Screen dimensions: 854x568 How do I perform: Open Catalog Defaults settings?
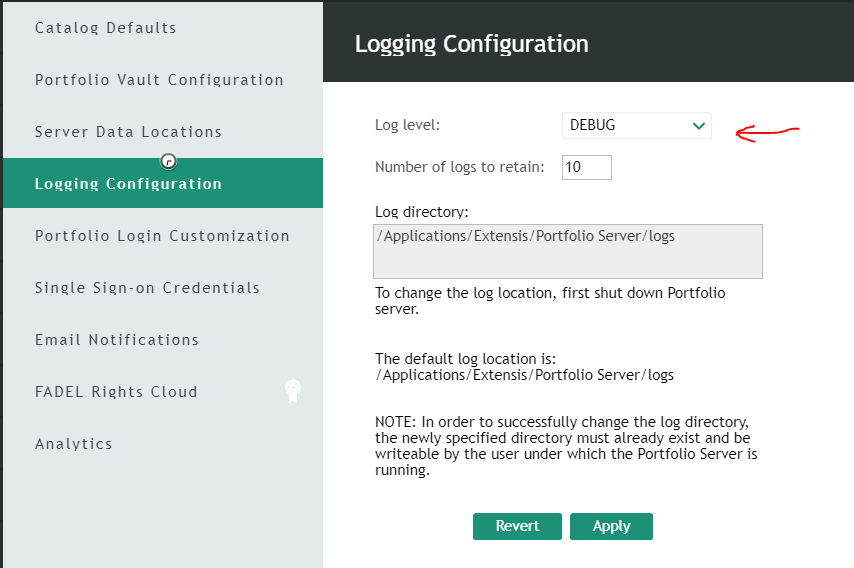tap(106, 28)
